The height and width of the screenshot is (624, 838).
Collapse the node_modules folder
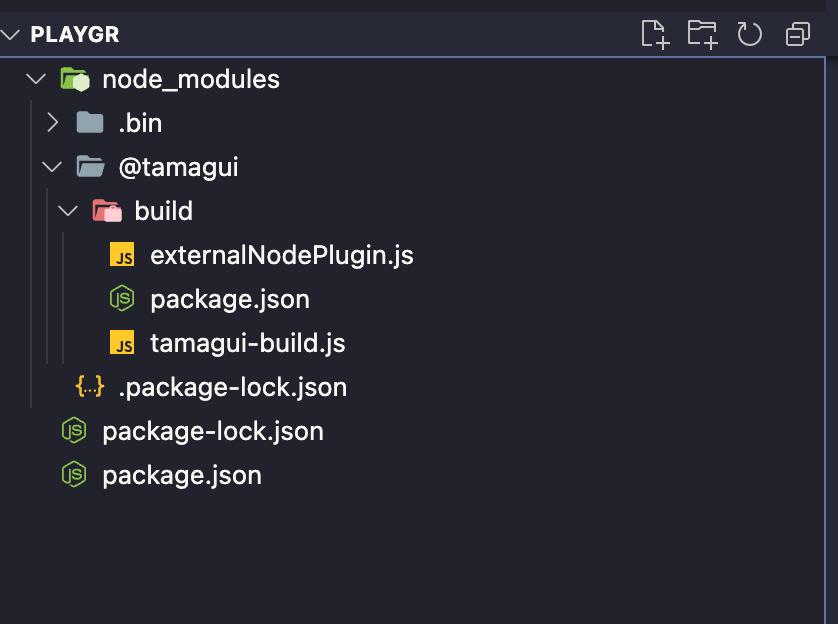coord(36,78)
